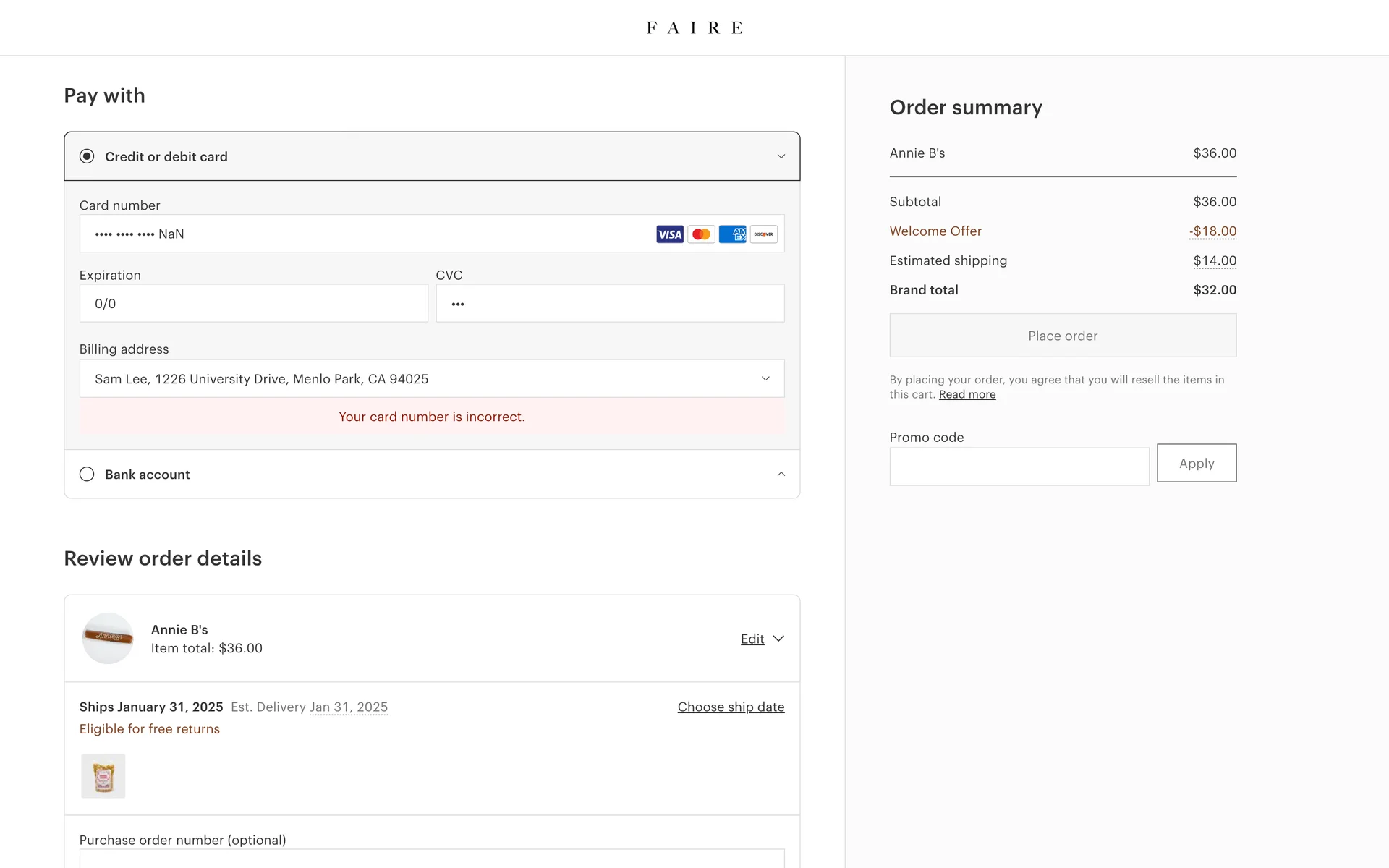Click into the Card number field
The image size is (1389, 868).
(x=362, y=234)
